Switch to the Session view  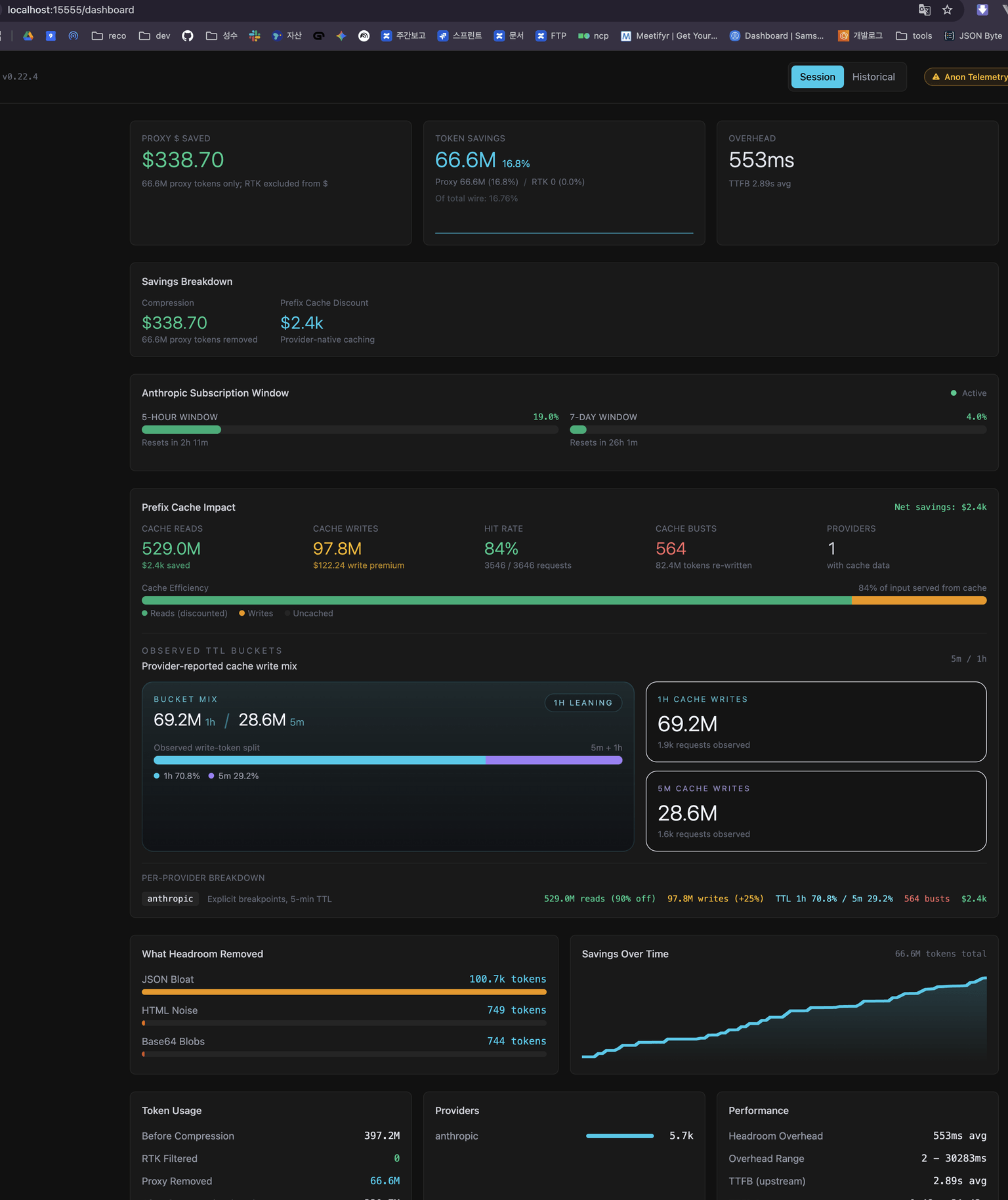click(x=817, y=77)
